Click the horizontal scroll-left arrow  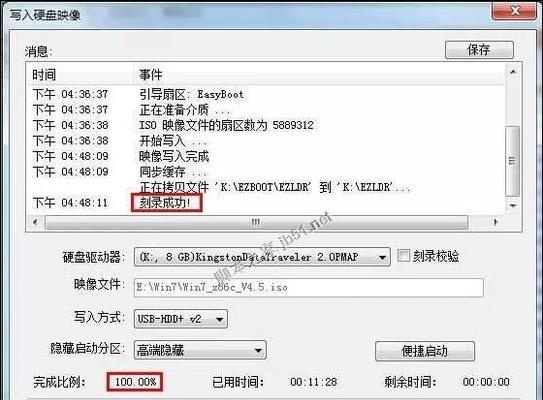pyautogui.click(x=35, y=222)
